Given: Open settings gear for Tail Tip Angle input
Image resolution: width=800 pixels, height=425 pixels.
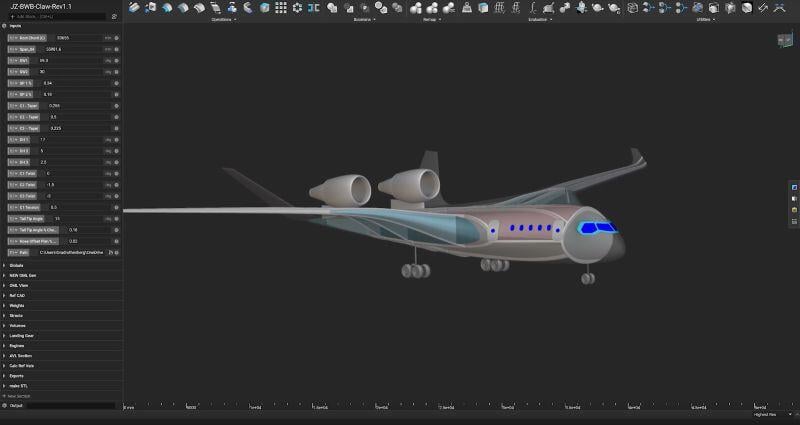Looking at the screenshot, I should [116, 219].
